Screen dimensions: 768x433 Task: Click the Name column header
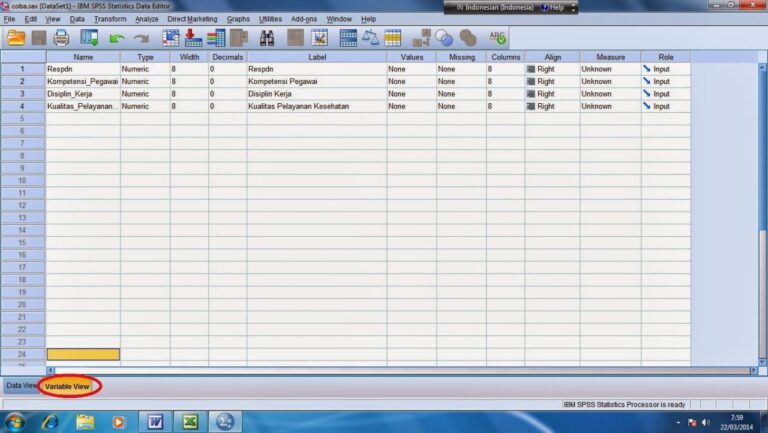click(83, 57)
